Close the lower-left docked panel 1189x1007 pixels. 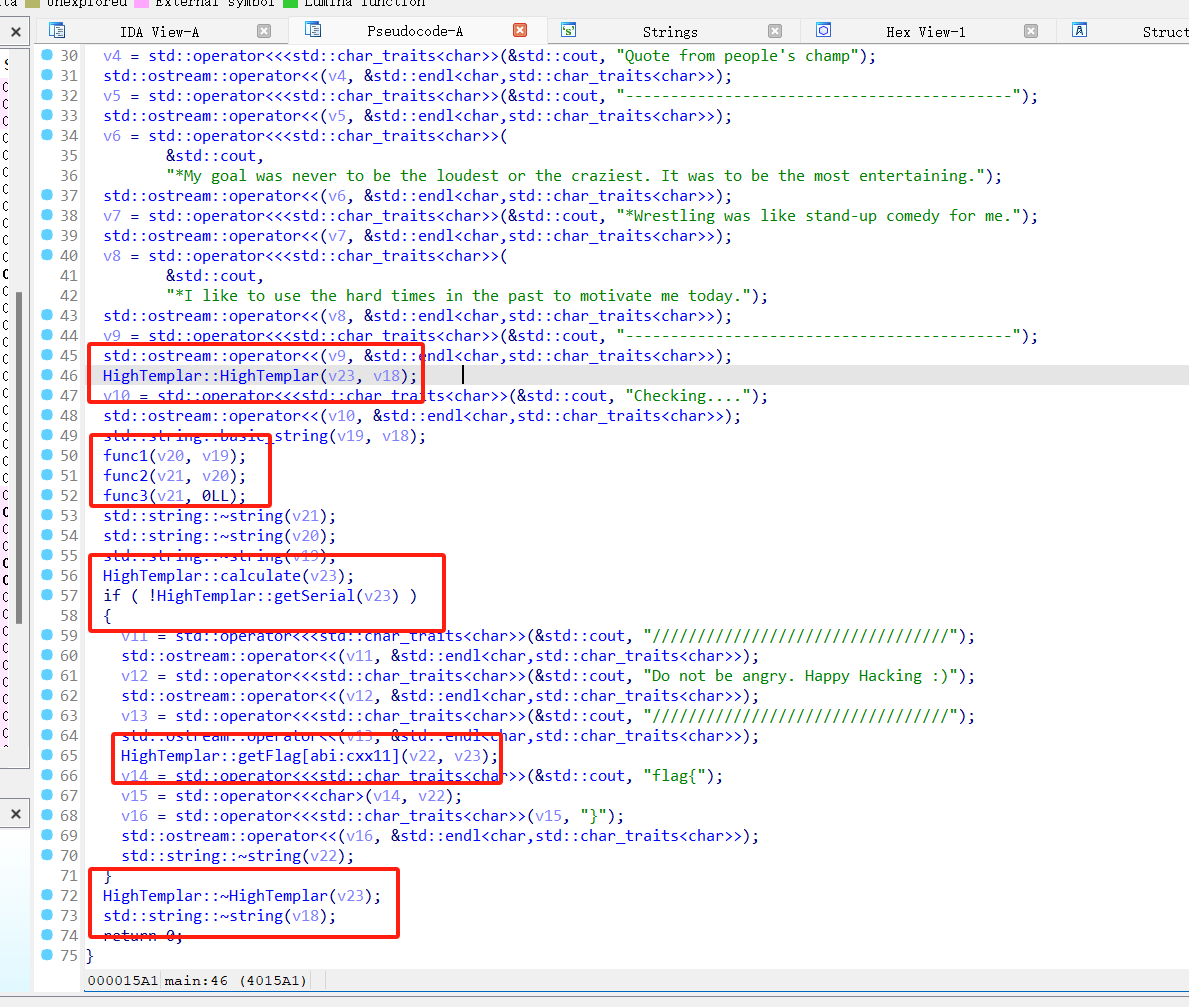[16, 814]
